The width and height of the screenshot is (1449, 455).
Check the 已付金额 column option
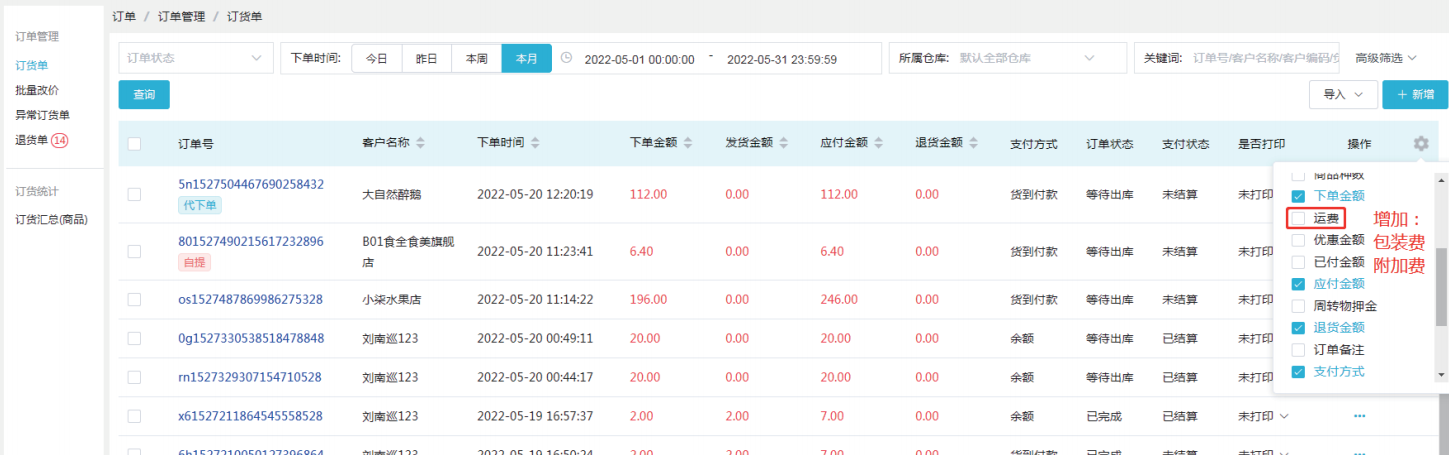coord(1298,262)
